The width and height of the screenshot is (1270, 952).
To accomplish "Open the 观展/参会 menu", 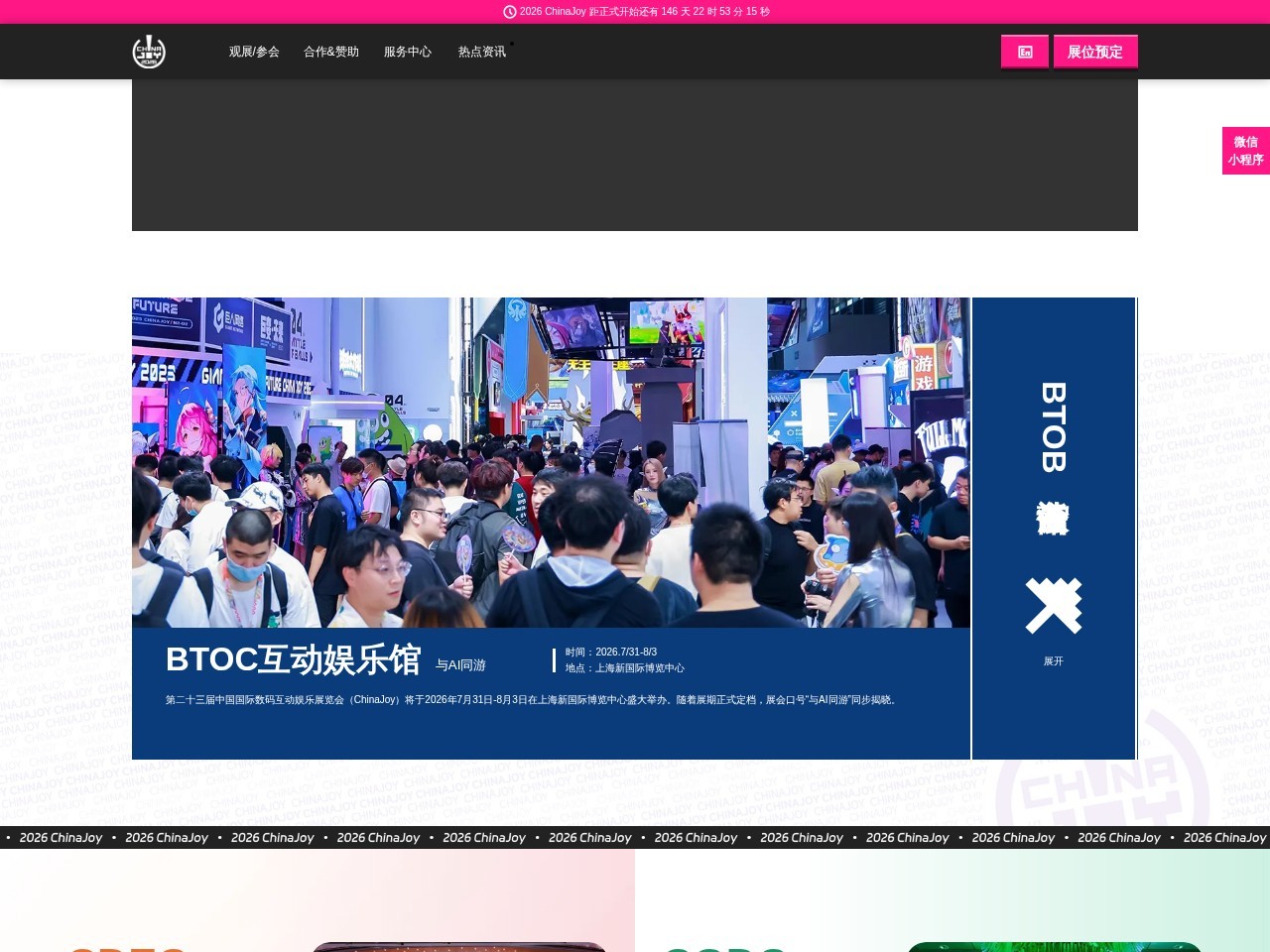I will click(254, 52).
